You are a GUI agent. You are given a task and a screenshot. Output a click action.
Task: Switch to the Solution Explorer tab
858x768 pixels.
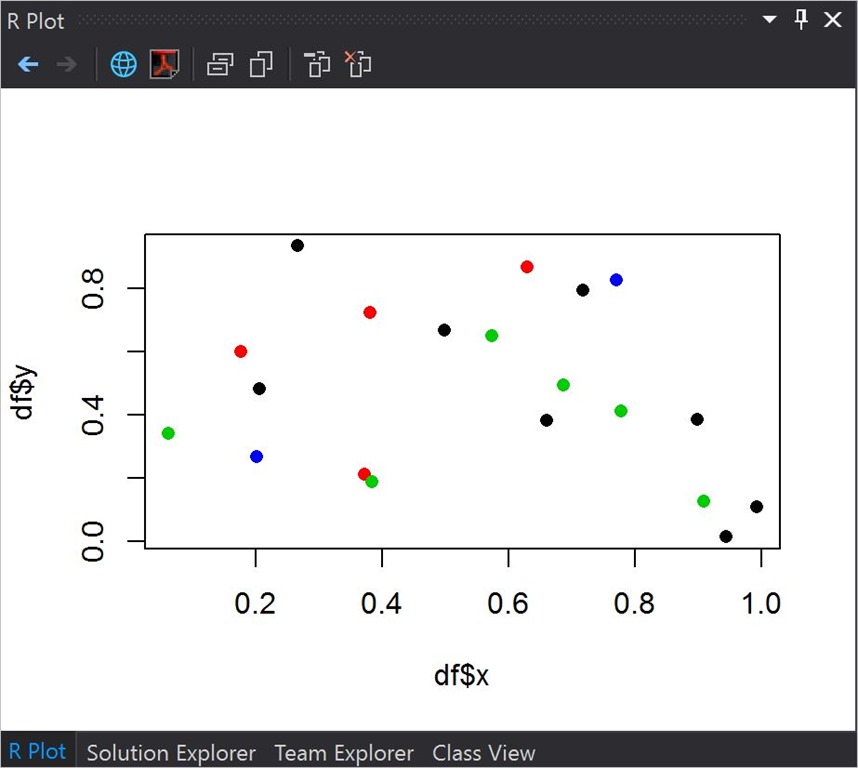171,752
